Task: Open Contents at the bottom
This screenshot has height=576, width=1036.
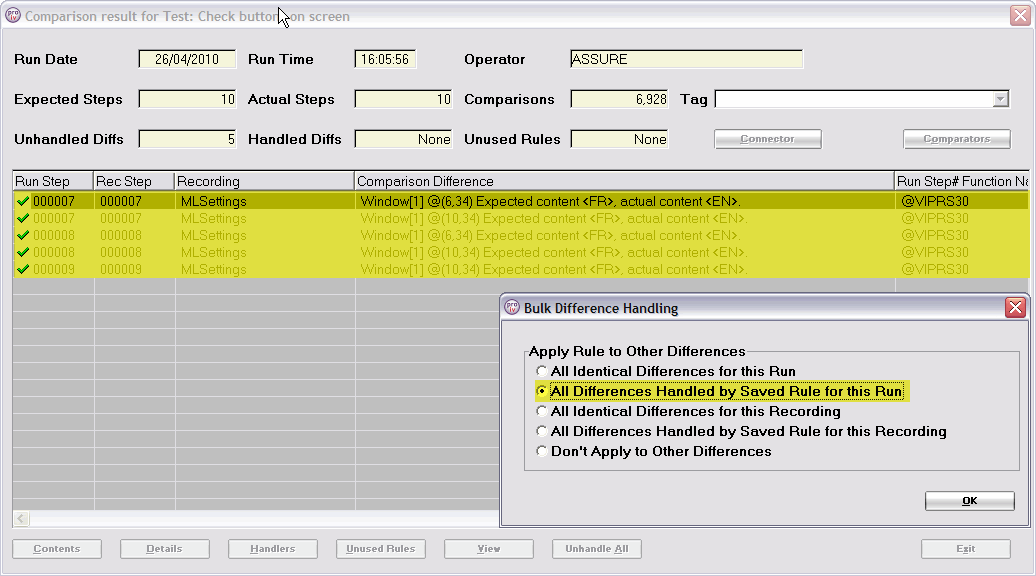Action: 57,549
